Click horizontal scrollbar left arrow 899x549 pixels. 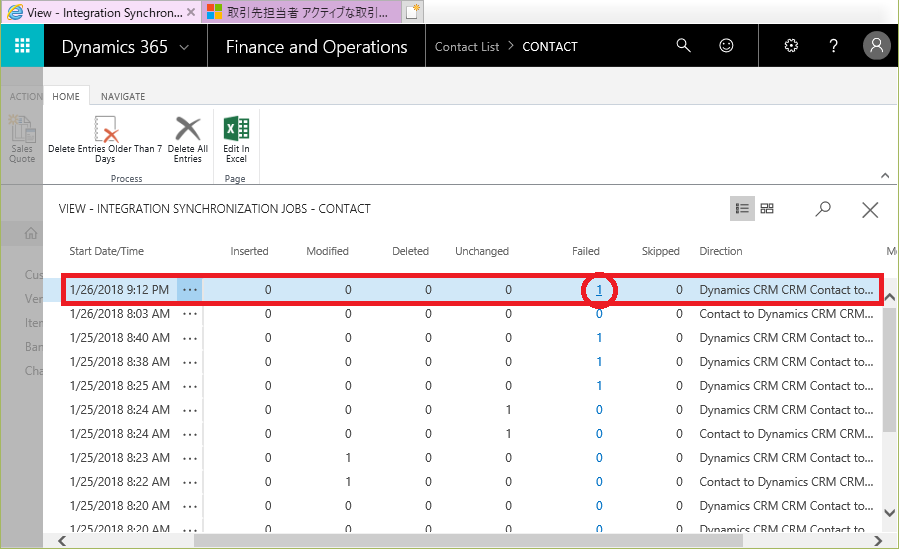click(x=62, y=540)
